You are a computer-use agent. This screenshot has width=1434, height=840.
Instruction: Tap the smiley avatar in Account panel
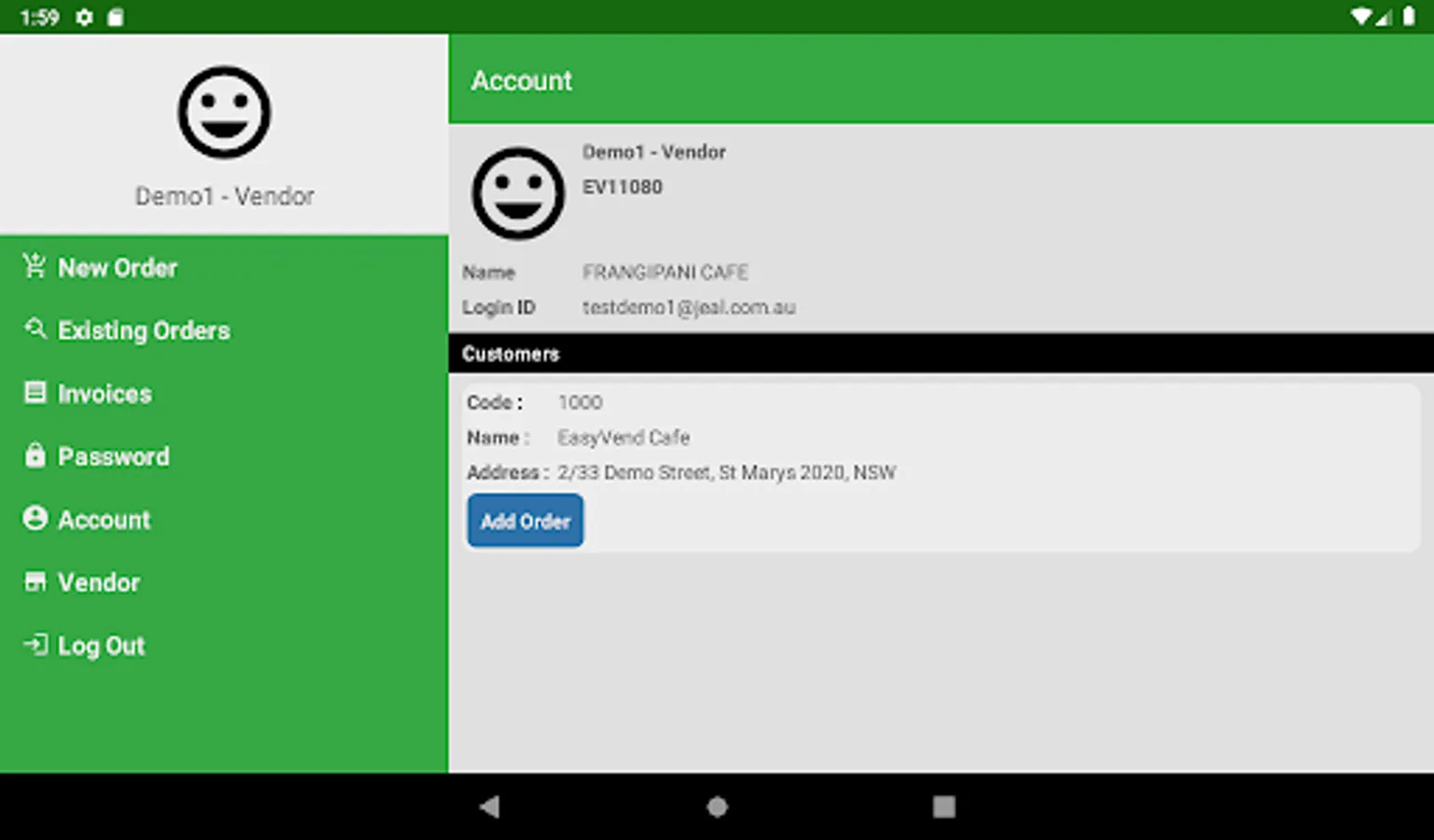pyautogui.click(x=518, y=193)
